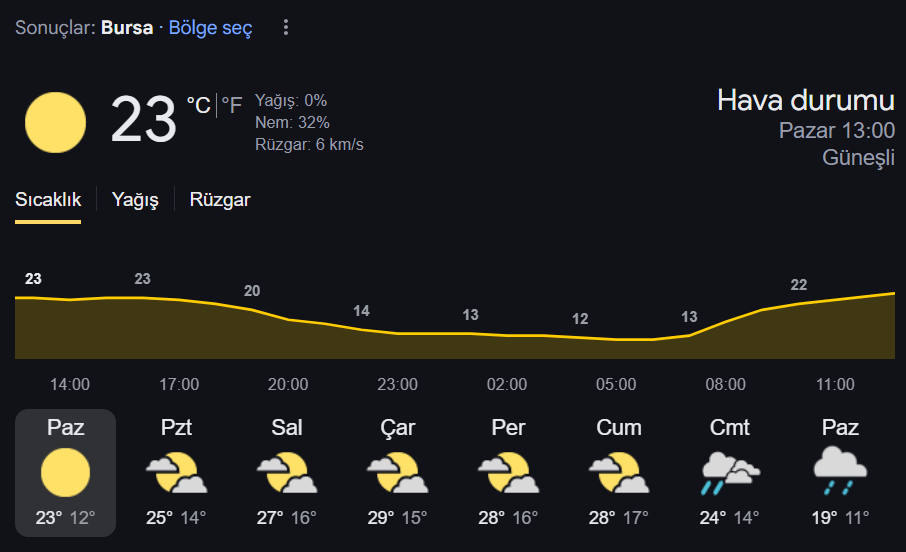Open the three-dot options menu
Screen dimensions: 906x552
tap(285, 27)
